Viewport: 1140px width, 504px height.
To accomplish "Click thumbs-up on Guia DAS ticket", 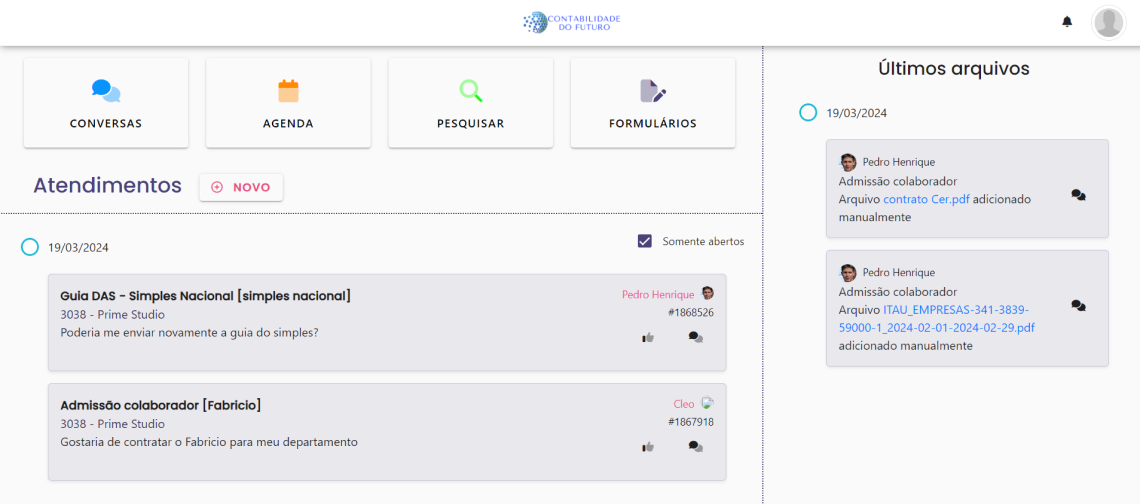I will pos(647,338).
